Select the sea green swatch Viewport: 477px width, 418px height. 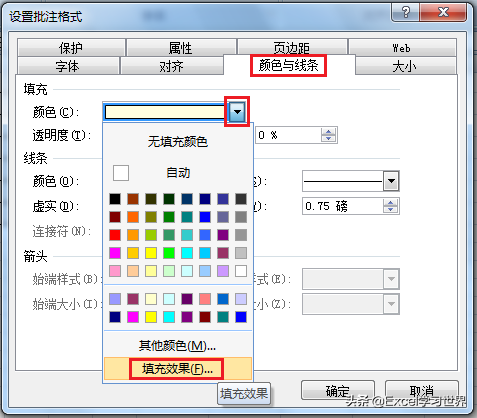pyautogui.click(x=169, y=235)
